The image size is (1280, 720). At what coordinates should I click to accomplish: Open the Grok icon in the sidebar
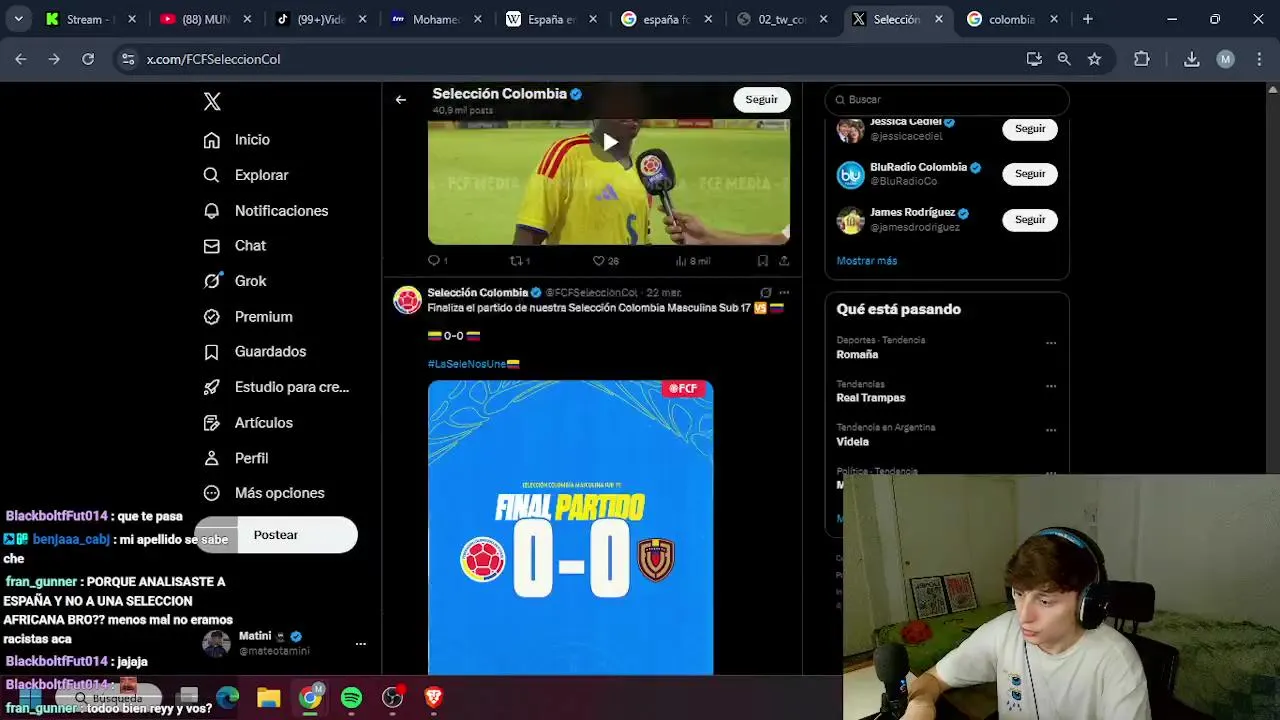point(212,281)
